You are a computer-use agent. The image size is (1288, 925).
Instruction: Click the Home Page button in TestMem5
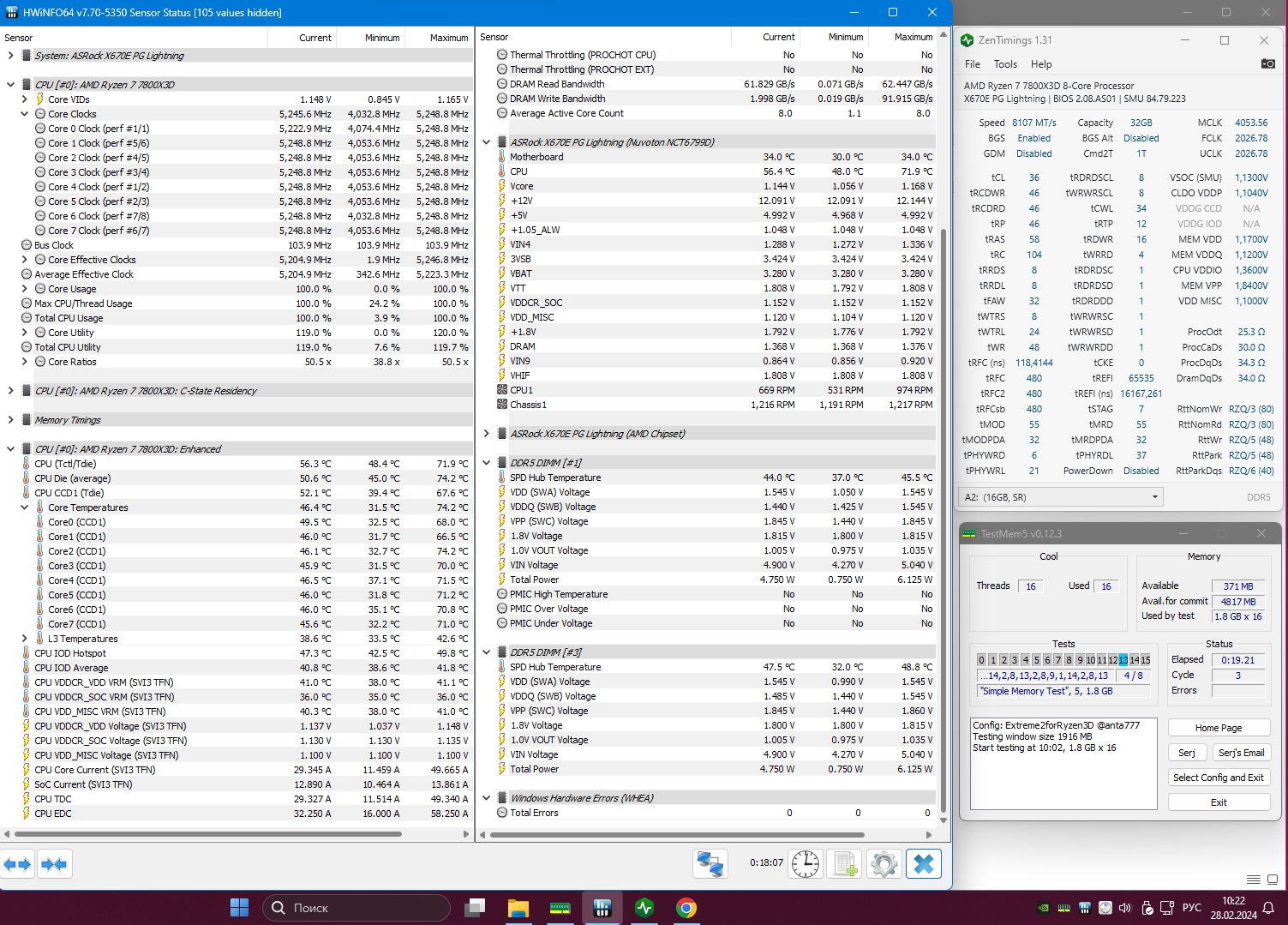(x=1219, y=728)
